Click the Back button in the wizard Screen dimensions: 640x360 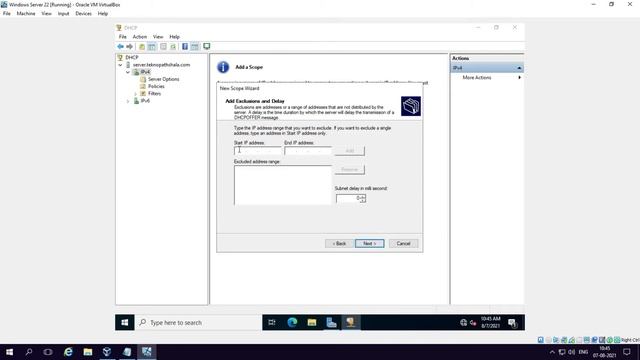339,244
